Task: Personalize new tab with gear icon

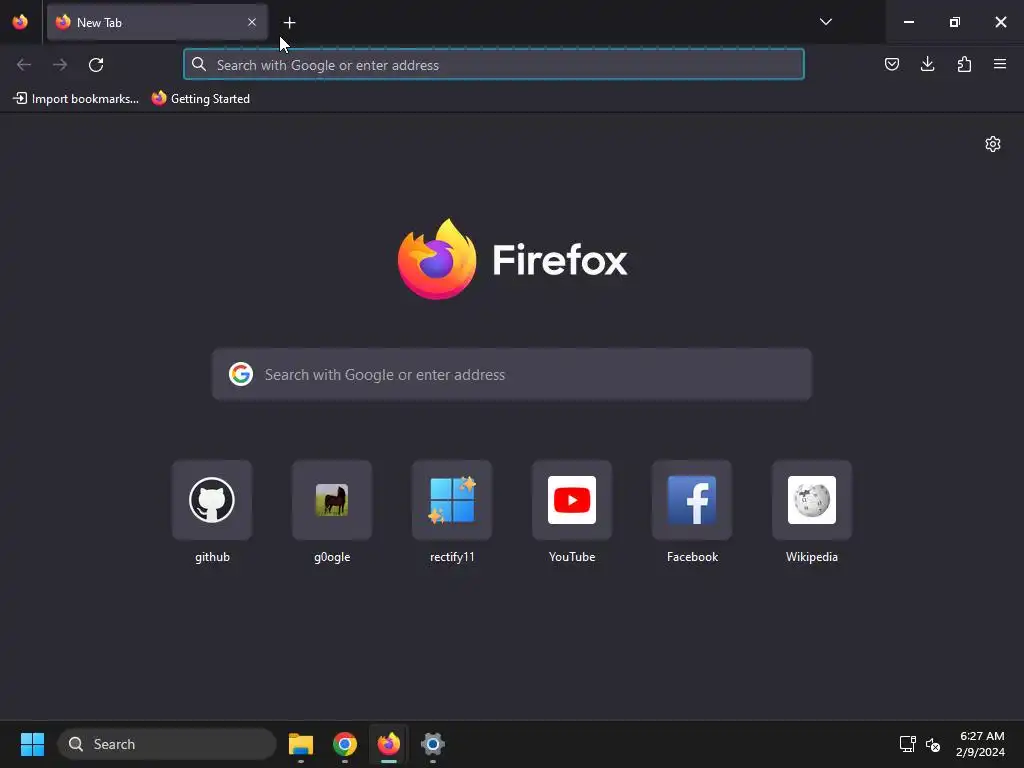Action: pos(993,144)
